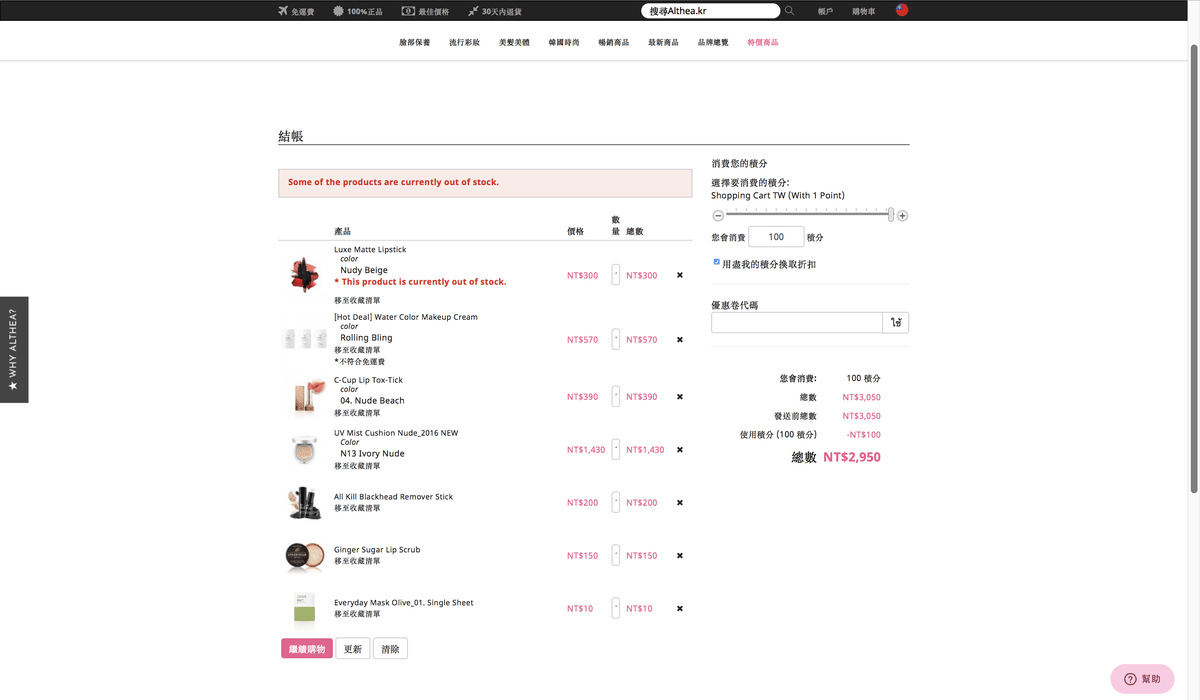This screenshot has height=700, width=1200.
Task: Move Luxe Matte Lipstick to wishlist
Action: click(x=357, y=300)
